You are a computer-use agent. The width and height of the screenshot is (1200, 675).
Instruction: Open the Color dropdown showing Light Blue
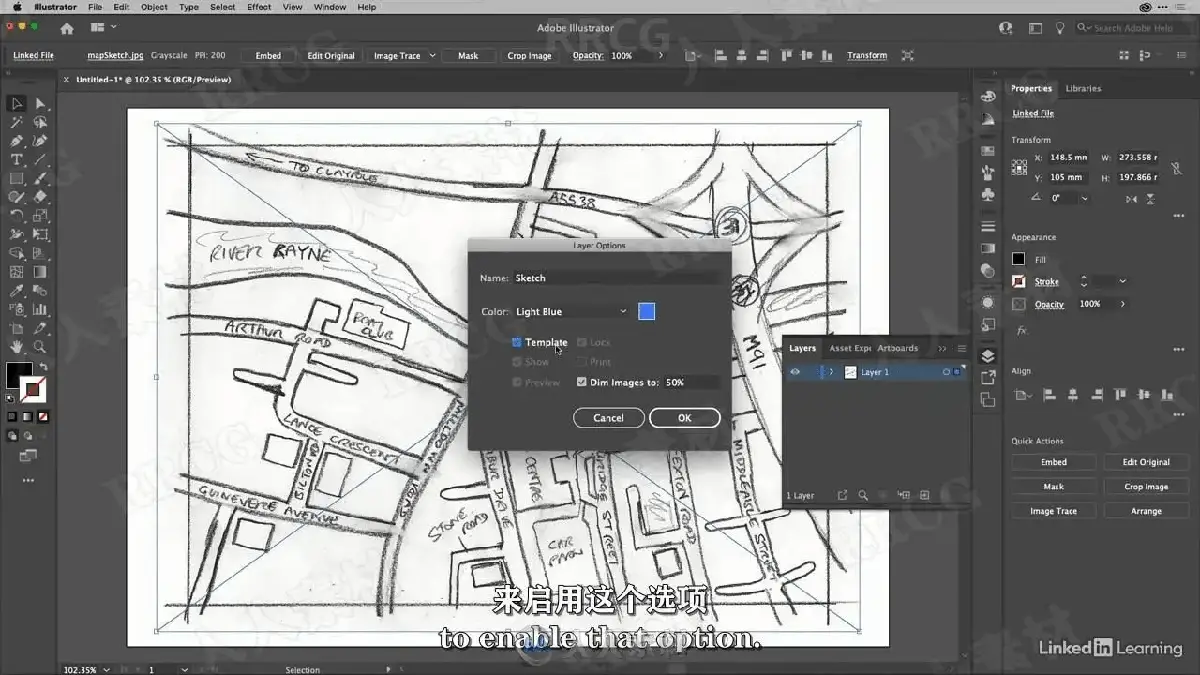pyautogui.click(x=571, y=312)
